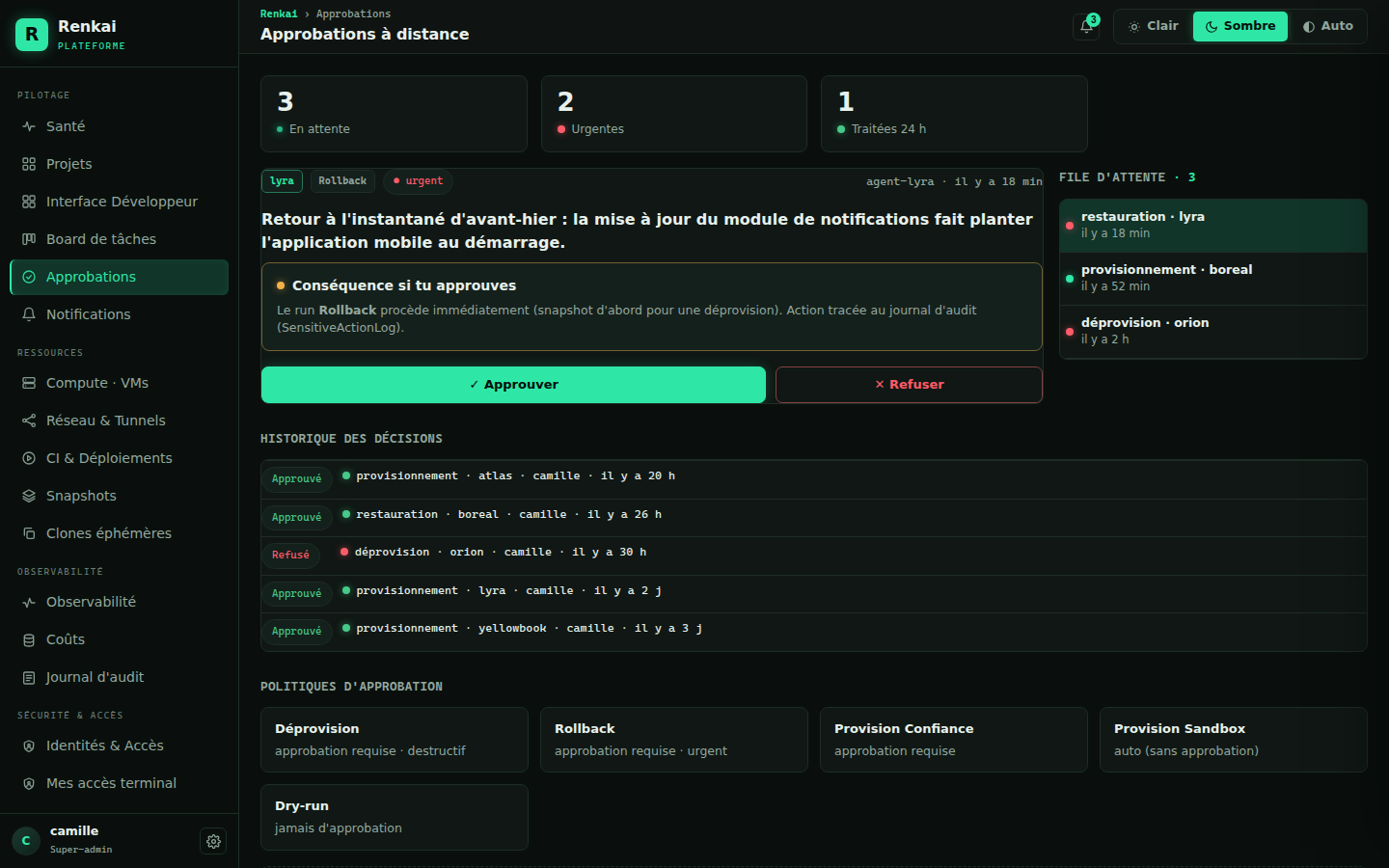The image size is (1389, 868).
Task: Select restauration · lyra in queue
Action: (x=1213, y=226)
